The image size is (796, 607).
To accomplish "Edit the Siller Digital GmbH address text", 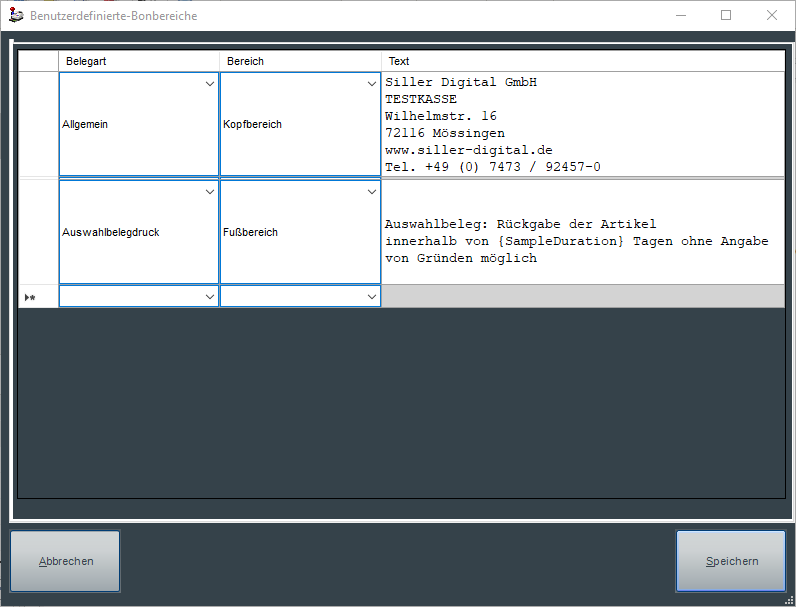I will point(582,125).
